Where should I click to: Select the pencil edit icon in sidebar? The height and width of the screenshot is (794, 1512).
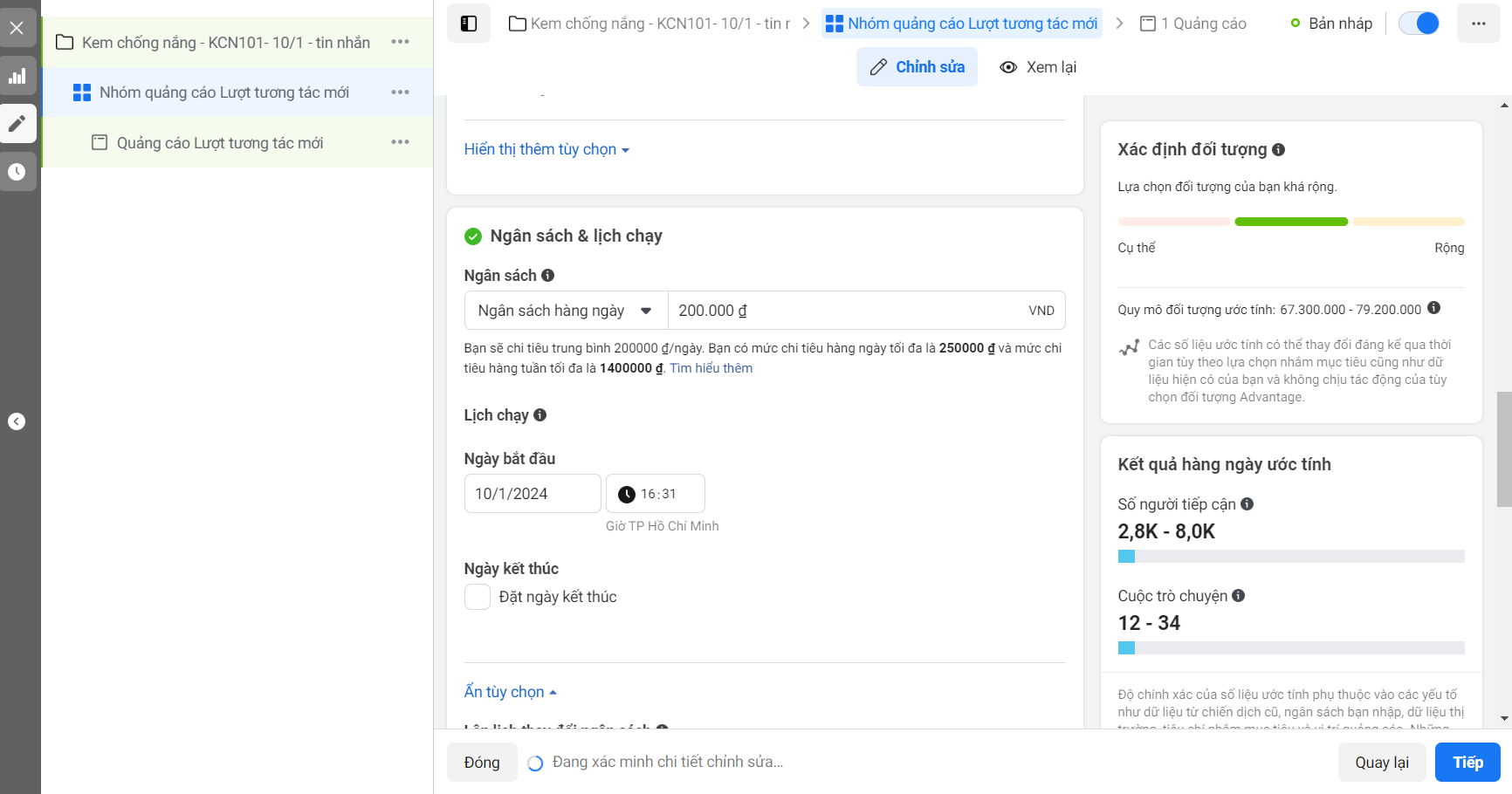click(x=17, y=124)
